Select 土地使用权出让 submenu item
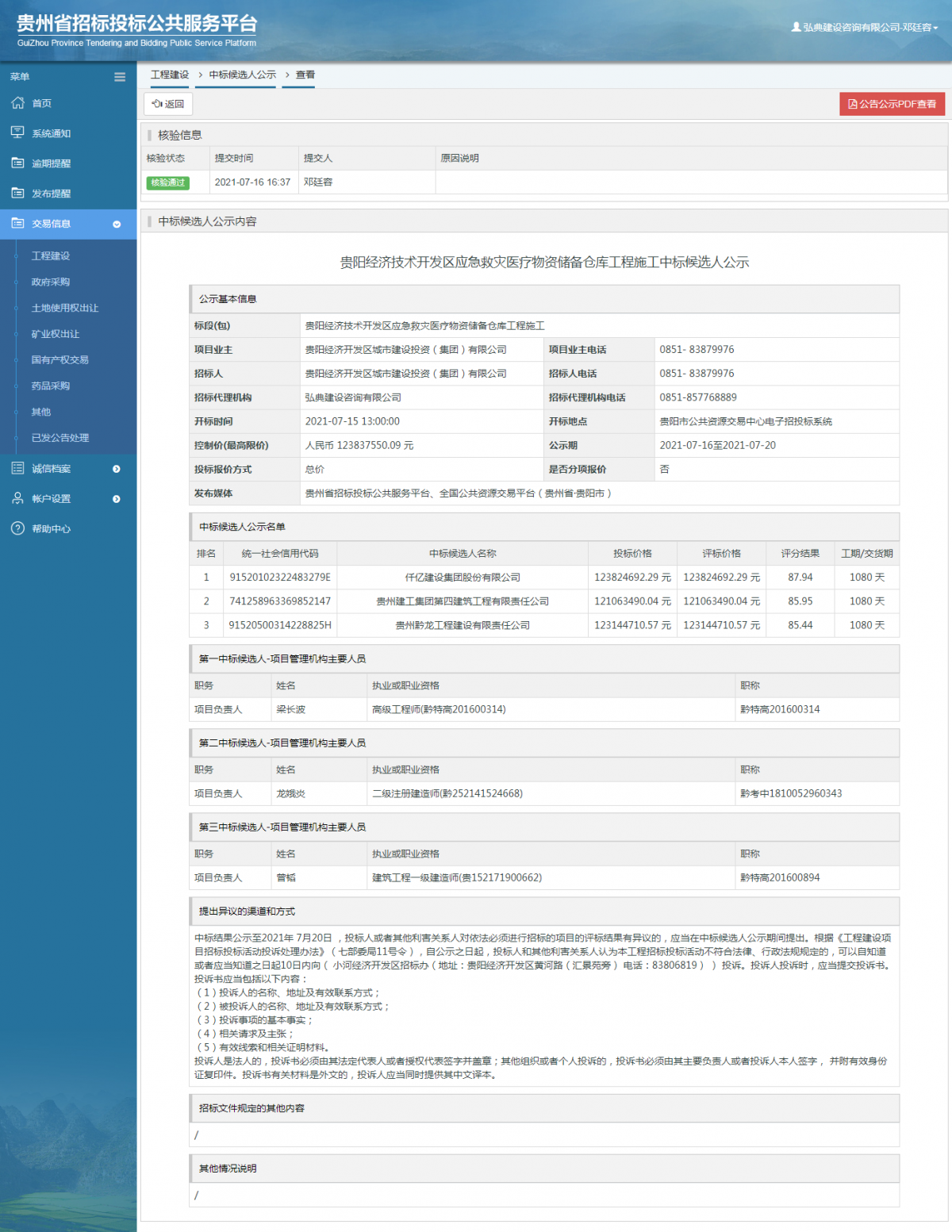The width and height of the screenshot is (952, 1232). (x=65, y=308)
